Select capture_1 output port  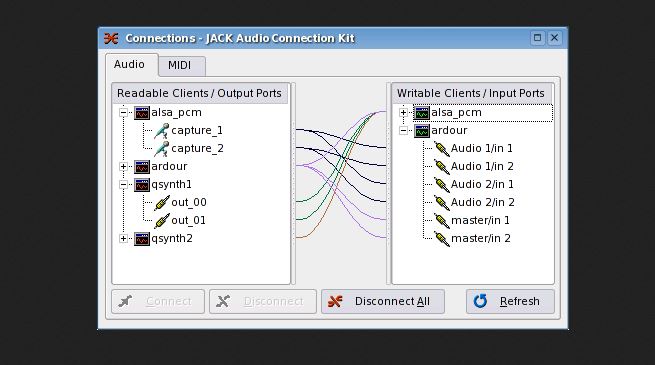197,131
